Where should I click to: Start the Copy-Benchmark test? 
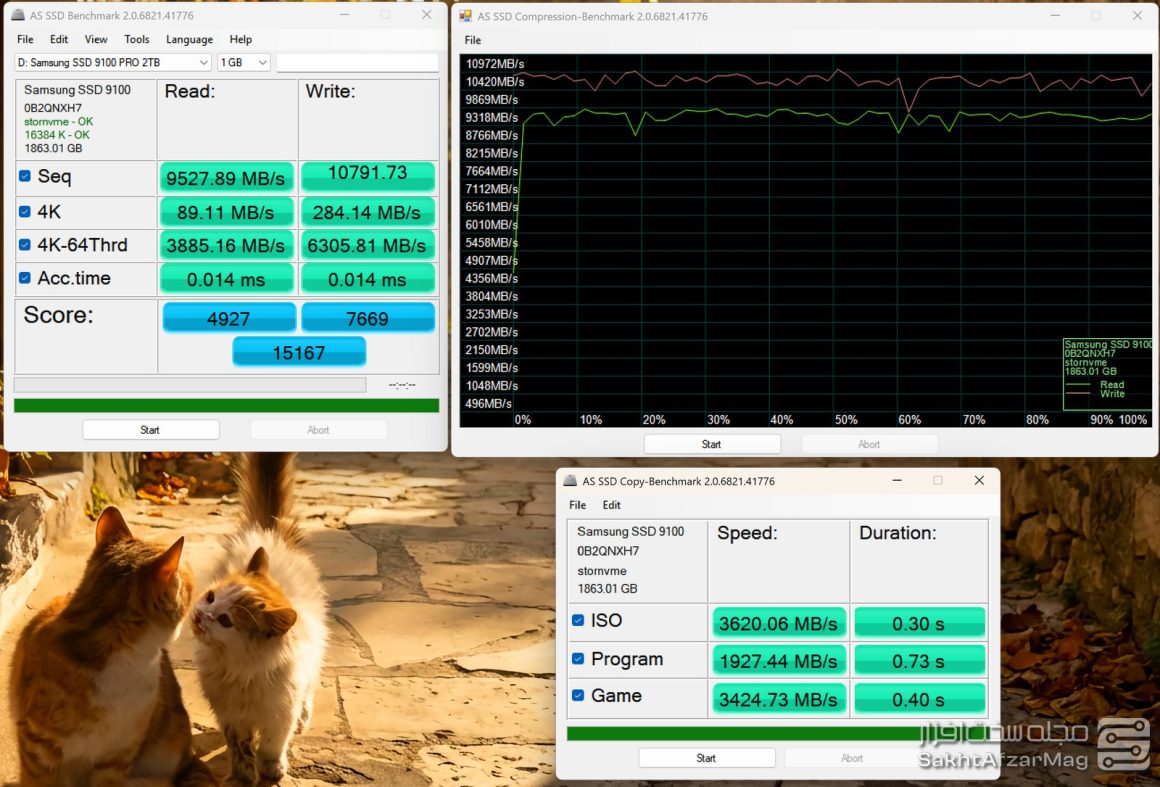[x=706, y=758]
